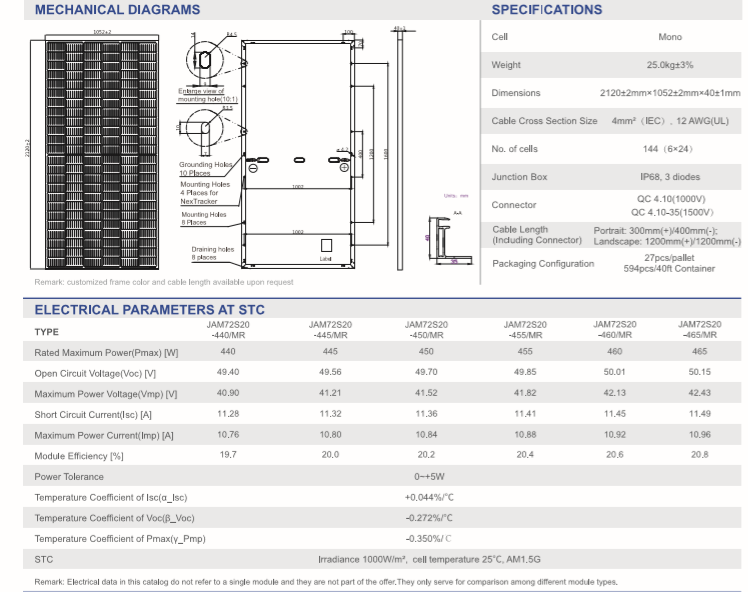Click column header JAM72S20-440/MR
This screenshot has height=592, width=748.
click(228, 330)
